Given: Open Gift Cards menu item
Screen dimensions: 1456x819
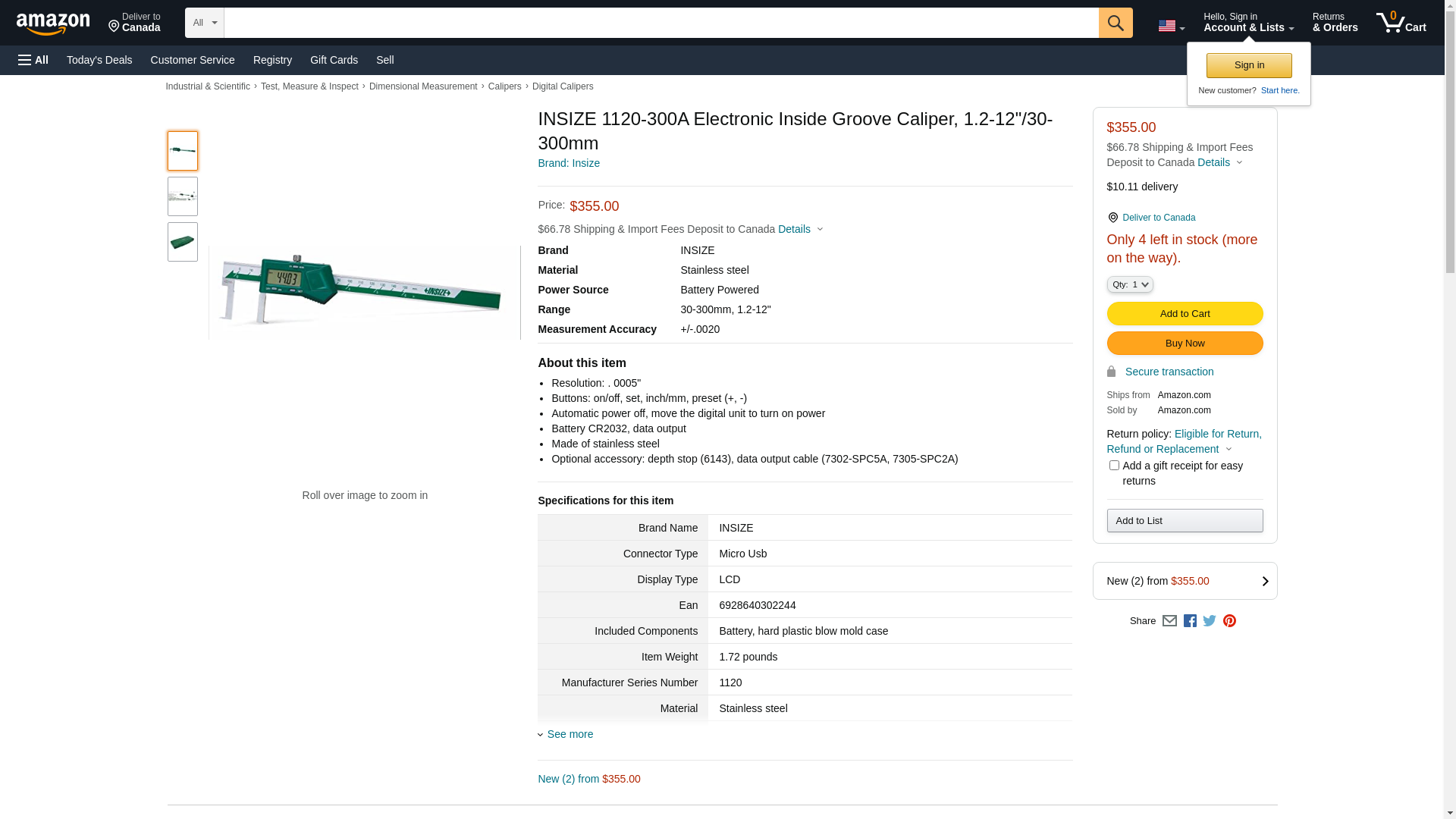Looking at the screenshot, I should point(334,60).
